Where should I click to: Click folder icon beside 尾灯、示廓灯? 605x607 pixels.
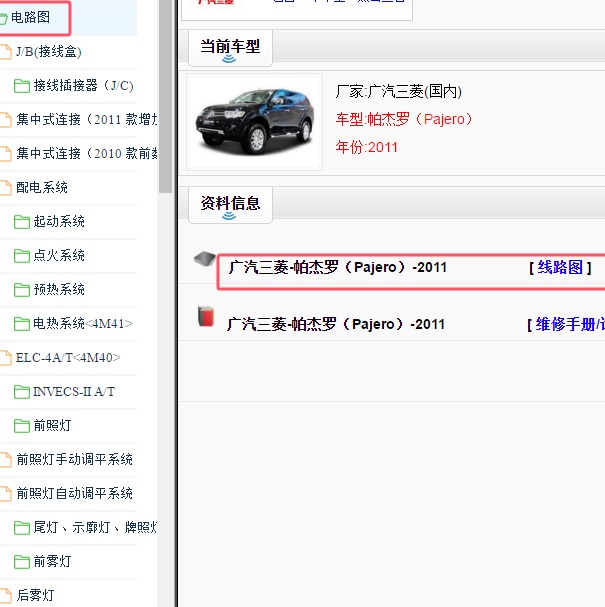[x=22, y=528]
